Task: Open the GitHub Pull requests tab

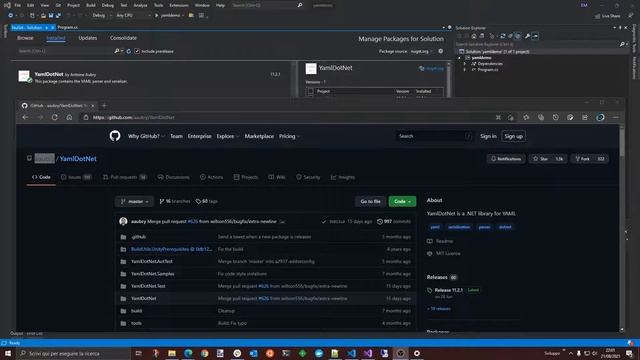Action: 125,177
